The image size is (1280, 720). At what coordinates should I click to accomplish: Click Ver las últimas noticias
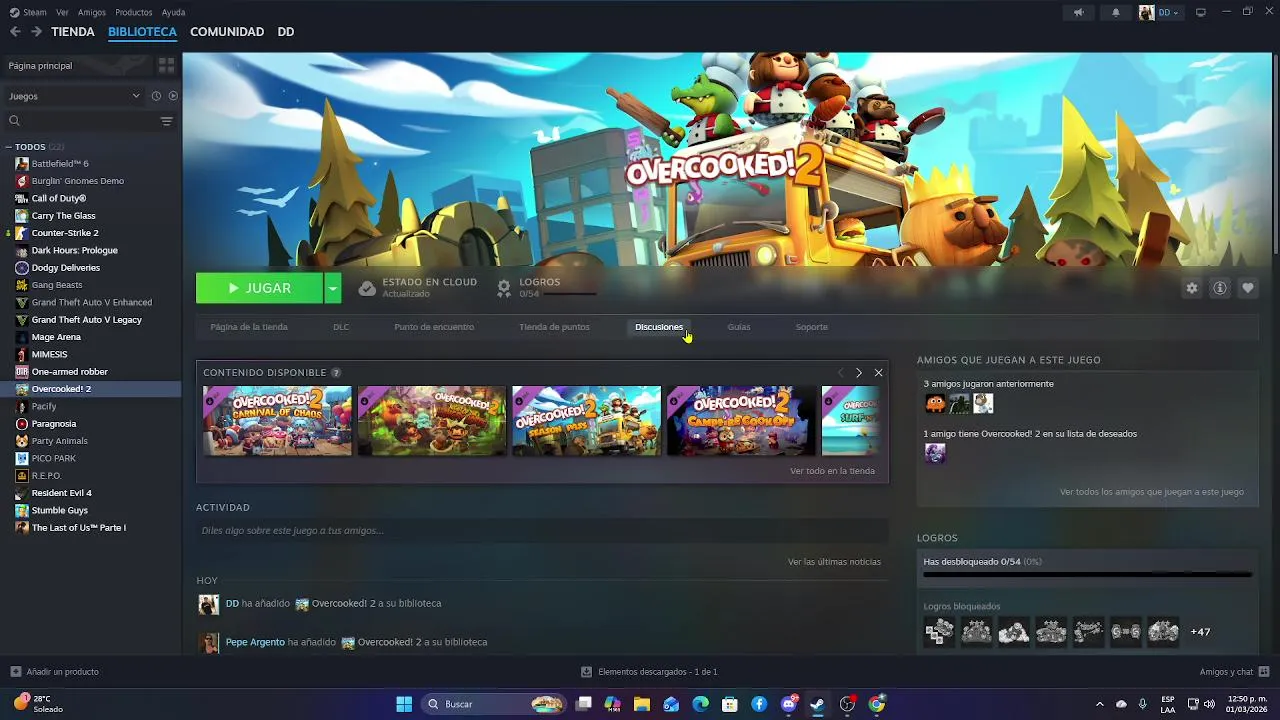[x=834, y=562]
